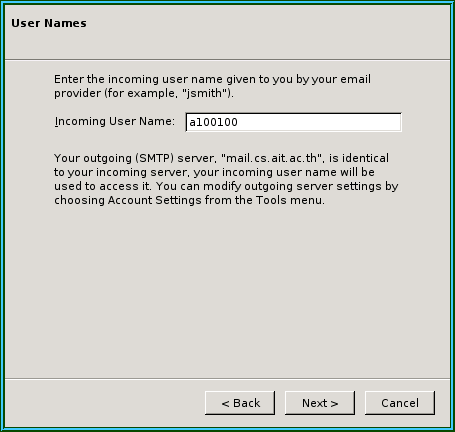Click the a100100 text in the field
Image resolution: width=455 pixels, height=432 pixels.
tap(213, 122)
